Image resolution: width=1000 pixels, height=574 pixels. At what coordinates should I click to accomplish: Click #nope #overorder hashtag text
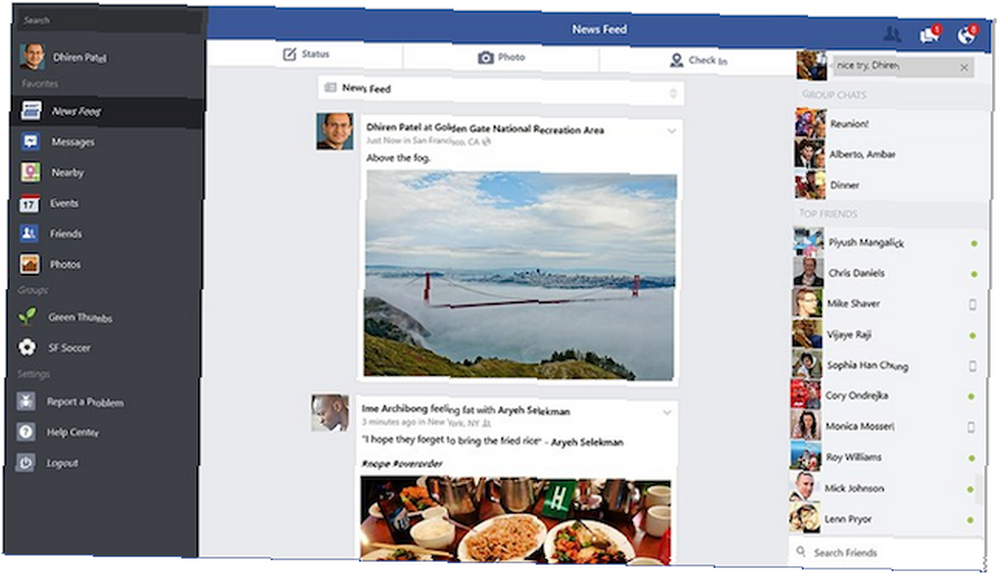(x=402, y=464)
